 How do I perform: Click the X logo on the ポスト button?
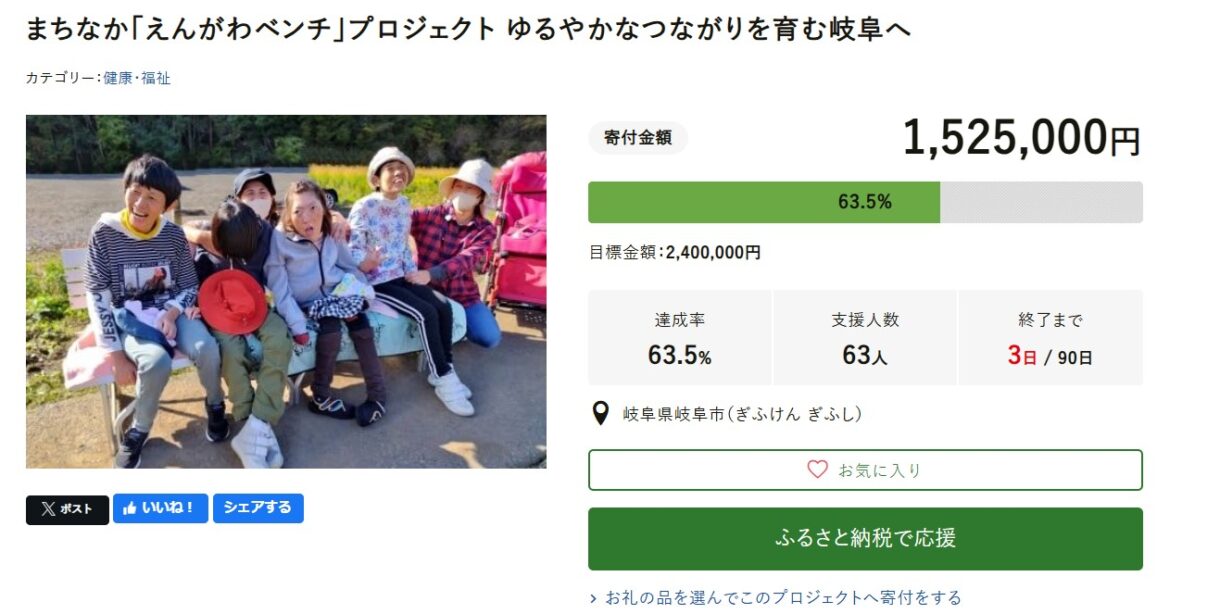pos(47,509)
